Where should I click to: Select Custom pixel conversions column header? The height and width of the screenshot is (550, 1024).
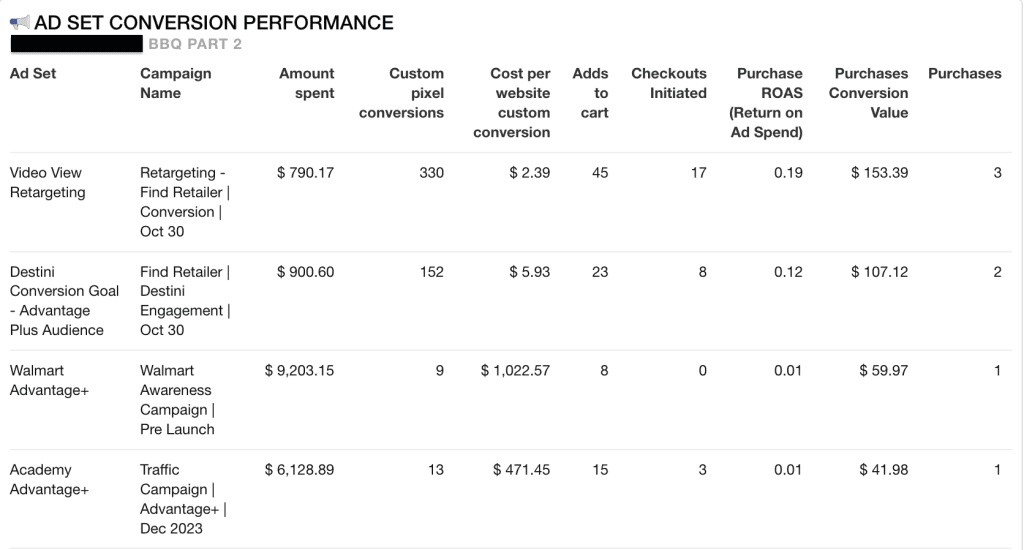click(x=402, y=93)
